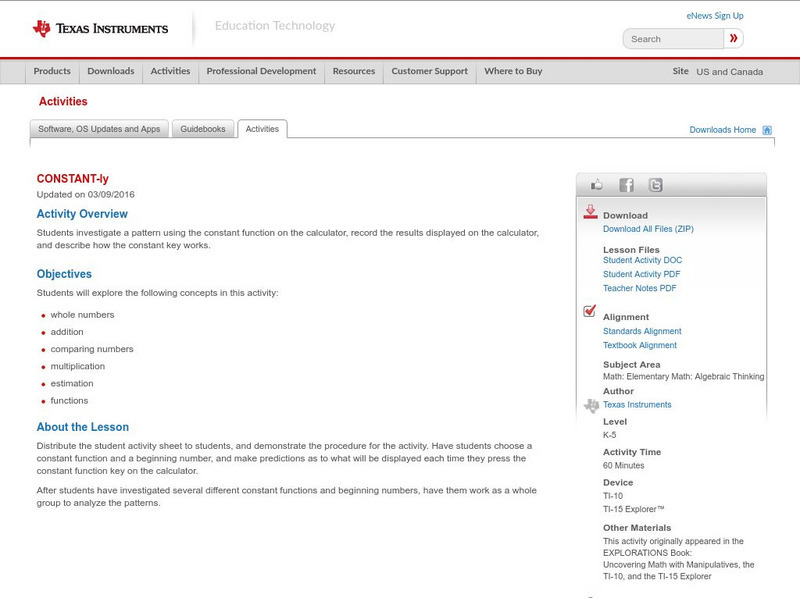Download All Files as ZIP
The height and width of the screenshot is (598, 800).
(648, 227)
